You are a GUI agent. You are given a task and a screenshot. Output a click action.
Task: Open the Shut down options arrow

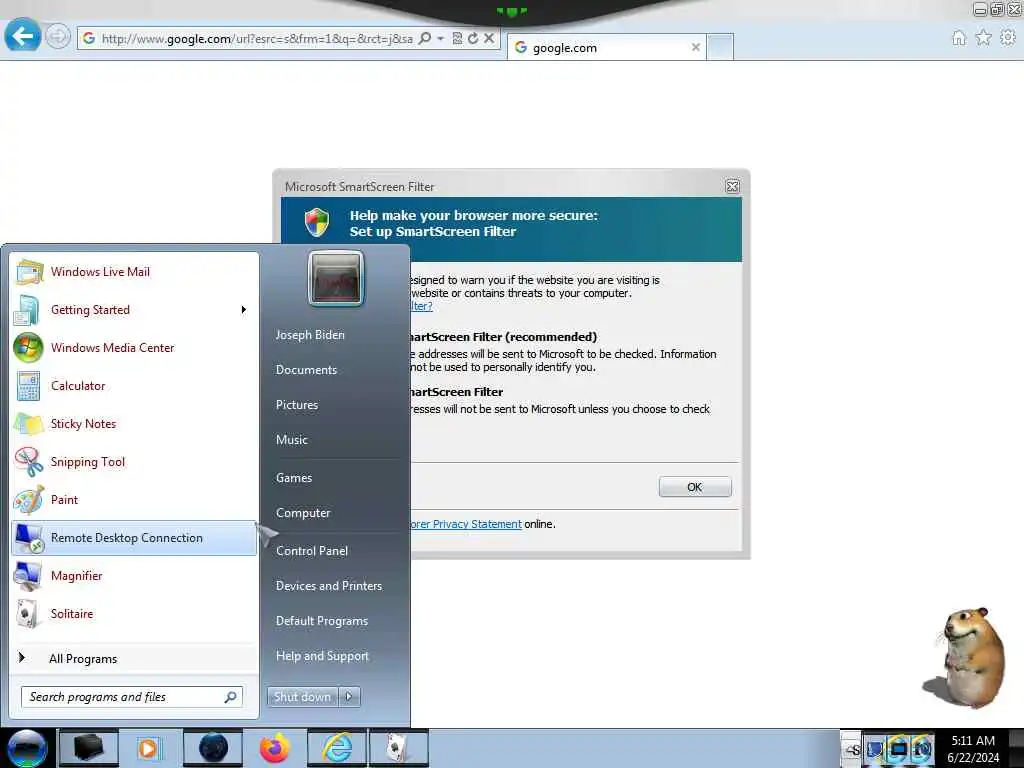(349, 697)
